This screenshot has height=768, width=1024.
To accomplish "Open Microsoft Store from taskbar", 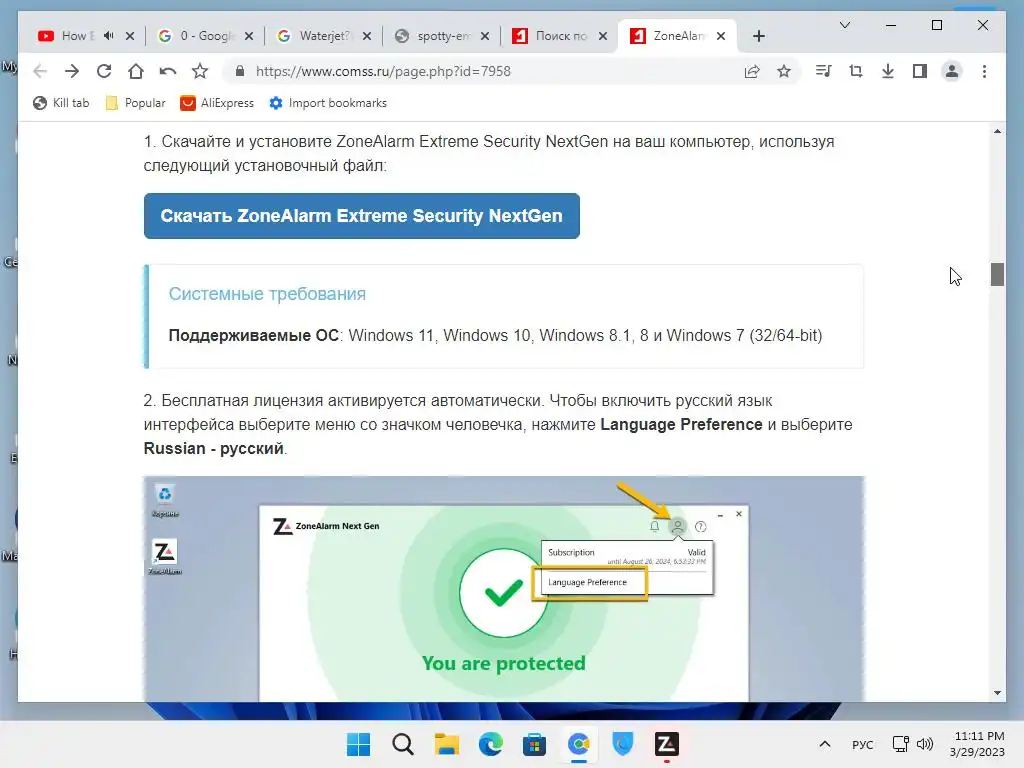I will tap(534, 744).
